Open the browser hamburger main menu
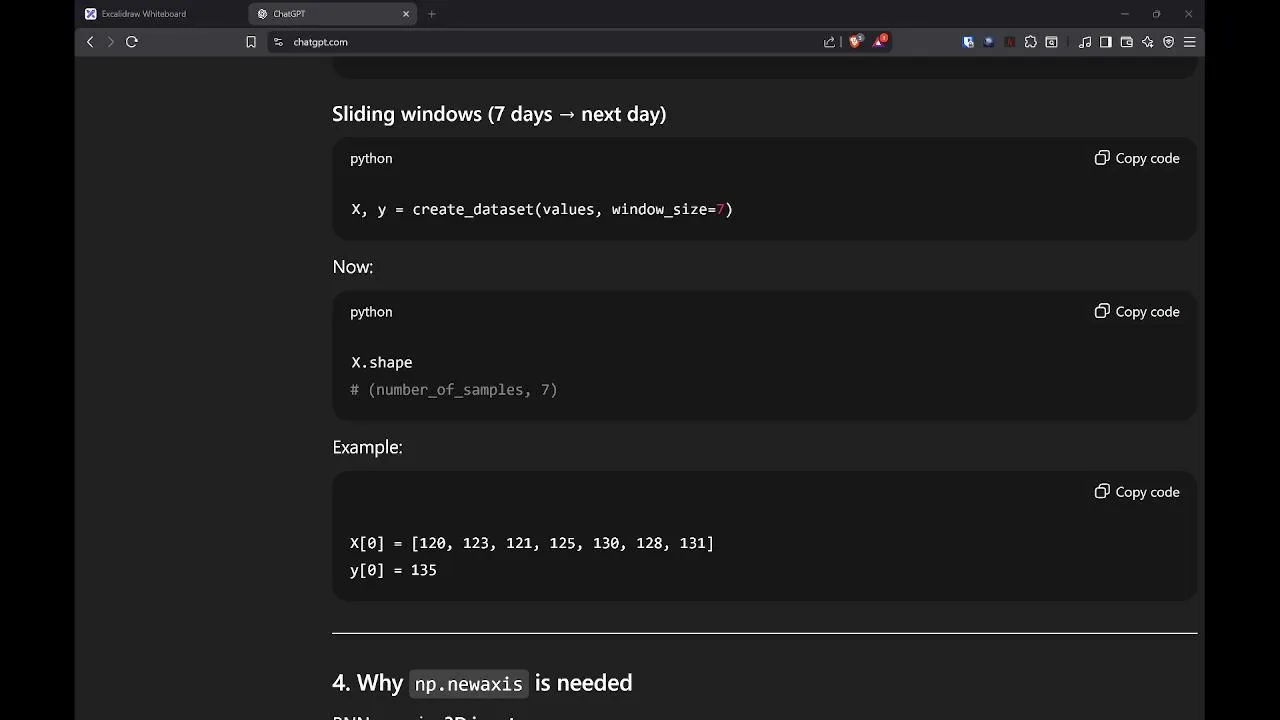The image size is (1280, 720). 1189,42
